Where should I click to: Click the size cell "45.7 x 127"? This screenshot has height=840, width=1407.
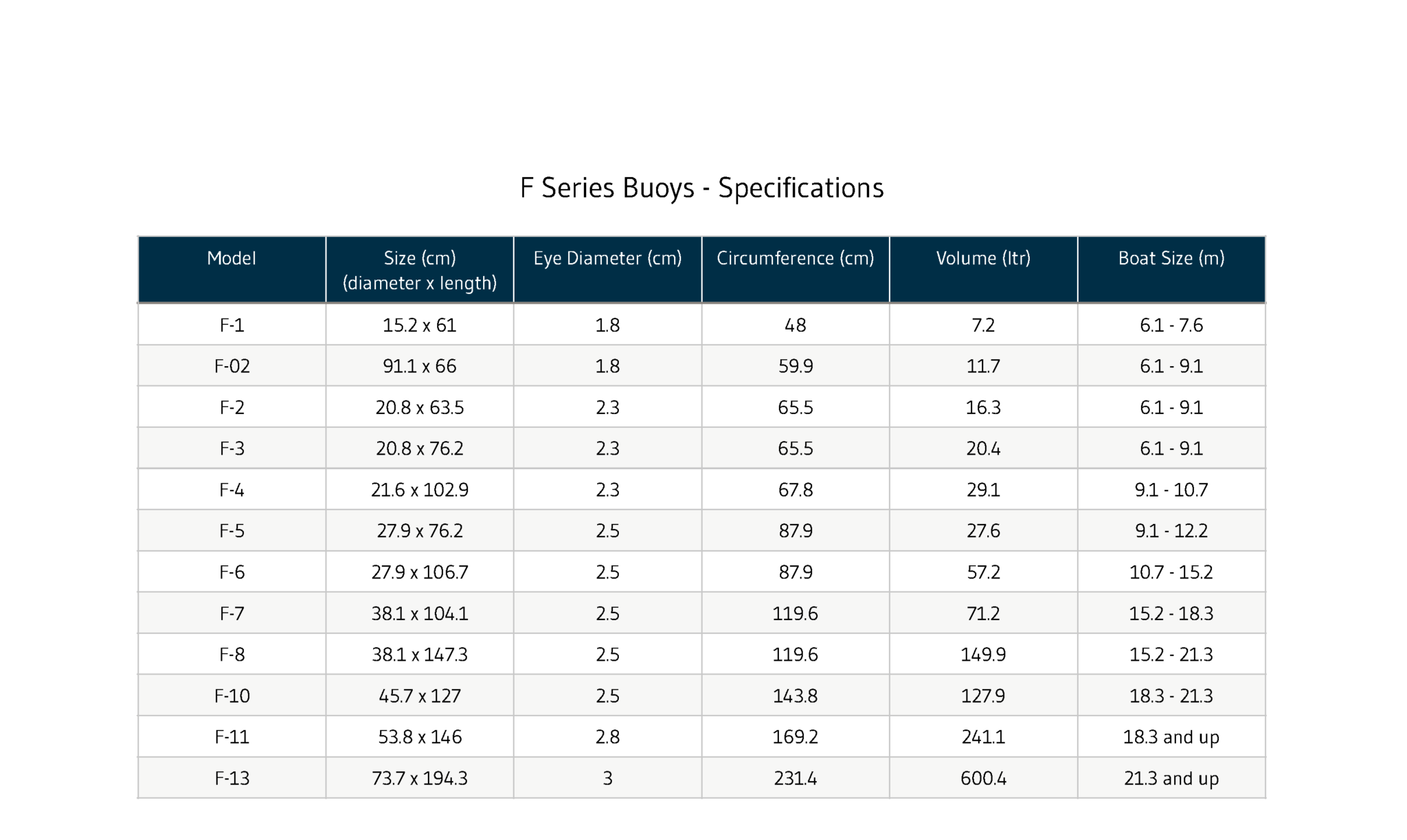coord(419,696)
